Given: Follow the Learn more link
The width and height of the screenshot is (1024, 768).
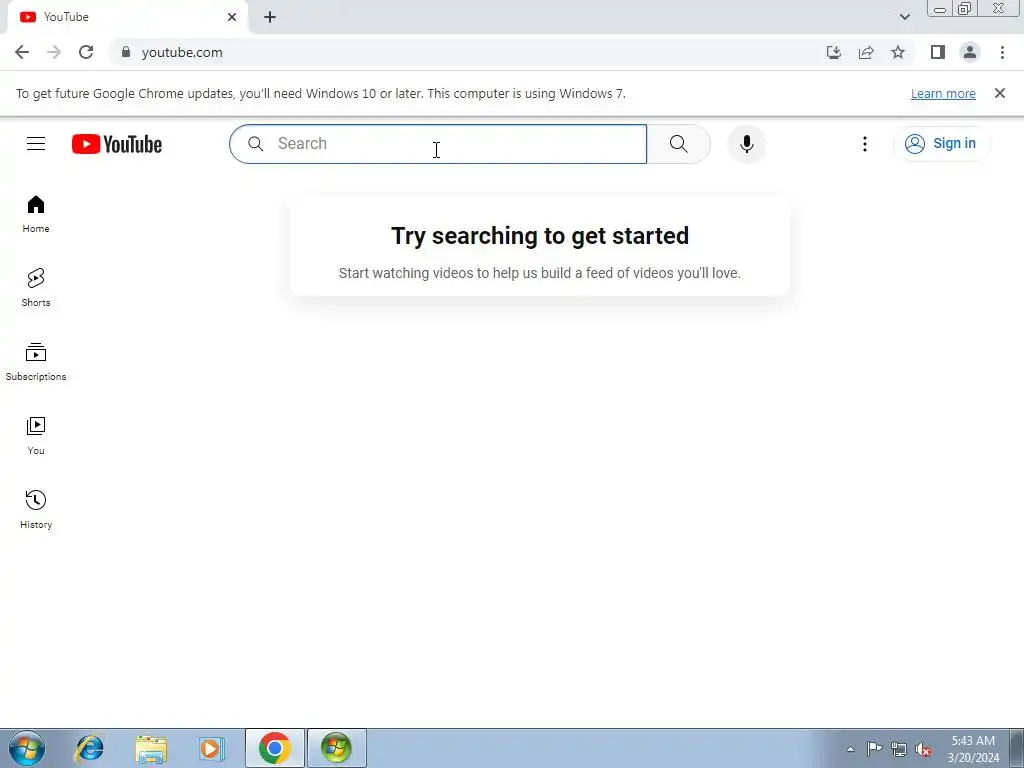Looking at the screenshot, I should click(x=943, y=93).
